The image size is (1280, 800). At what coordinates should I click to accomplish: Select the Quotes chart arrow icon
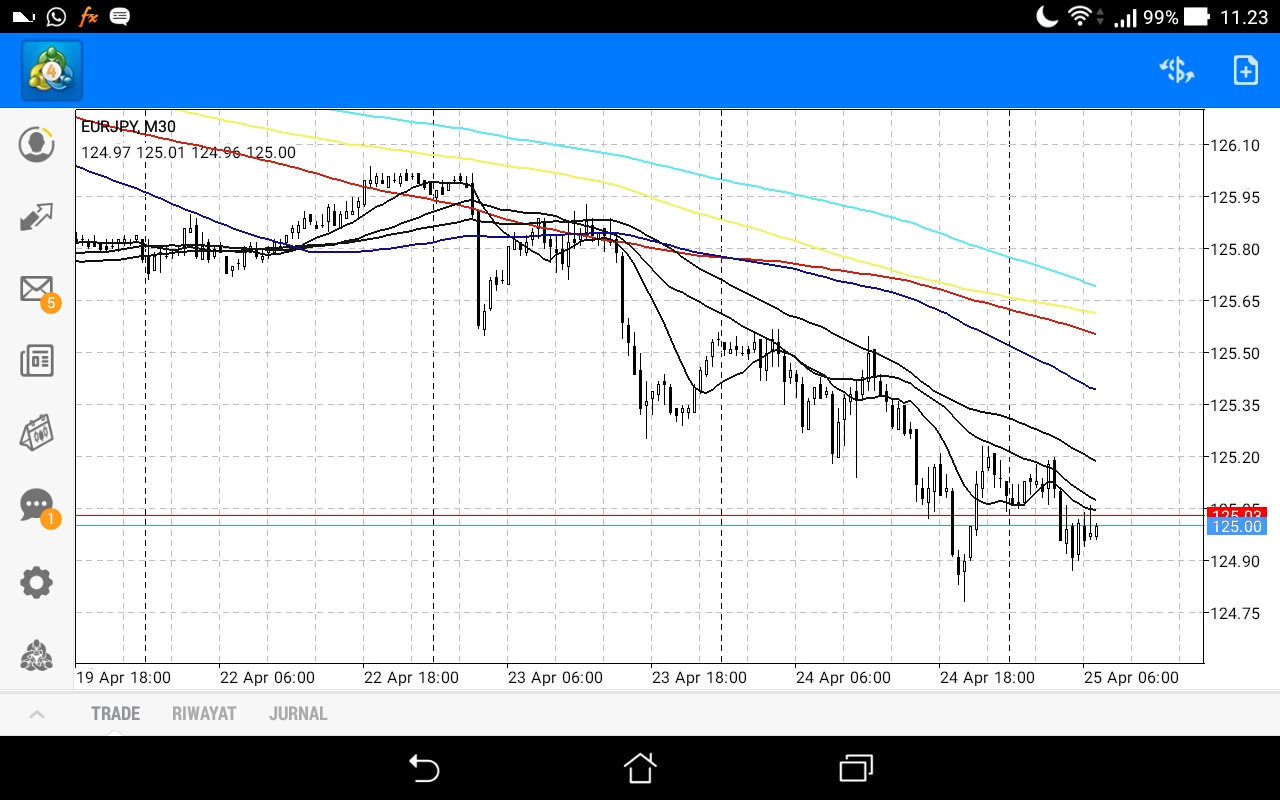pos(36,217)
